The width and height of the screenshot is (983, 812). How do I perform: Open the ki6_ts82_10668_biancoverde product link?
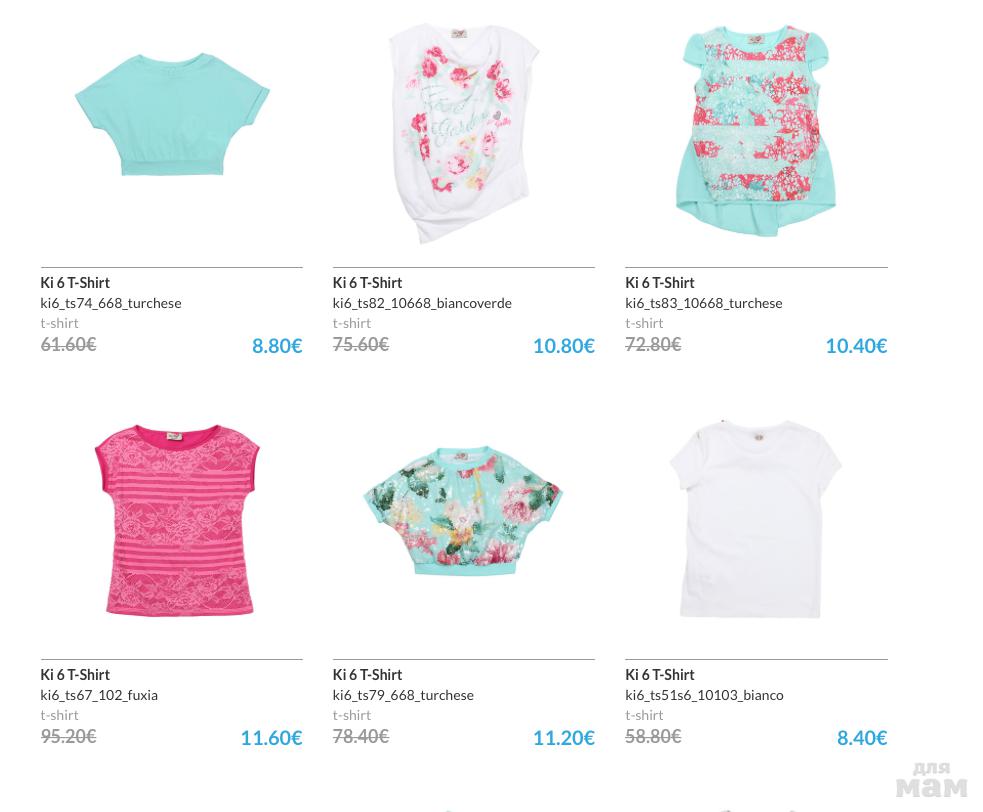[x=422, y=303]
